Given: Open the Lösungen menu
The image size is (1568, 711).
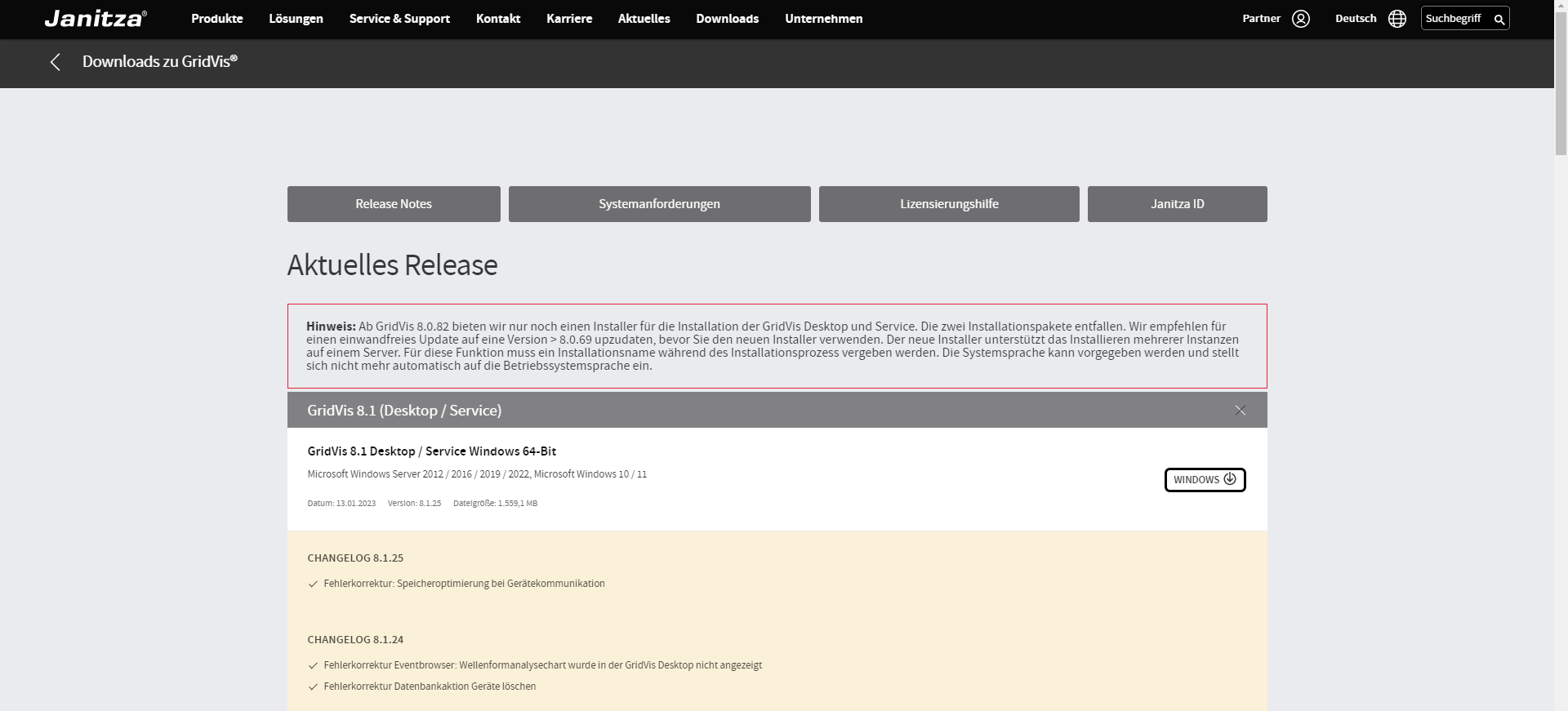Looking at the screenshot, I should 296,19.
